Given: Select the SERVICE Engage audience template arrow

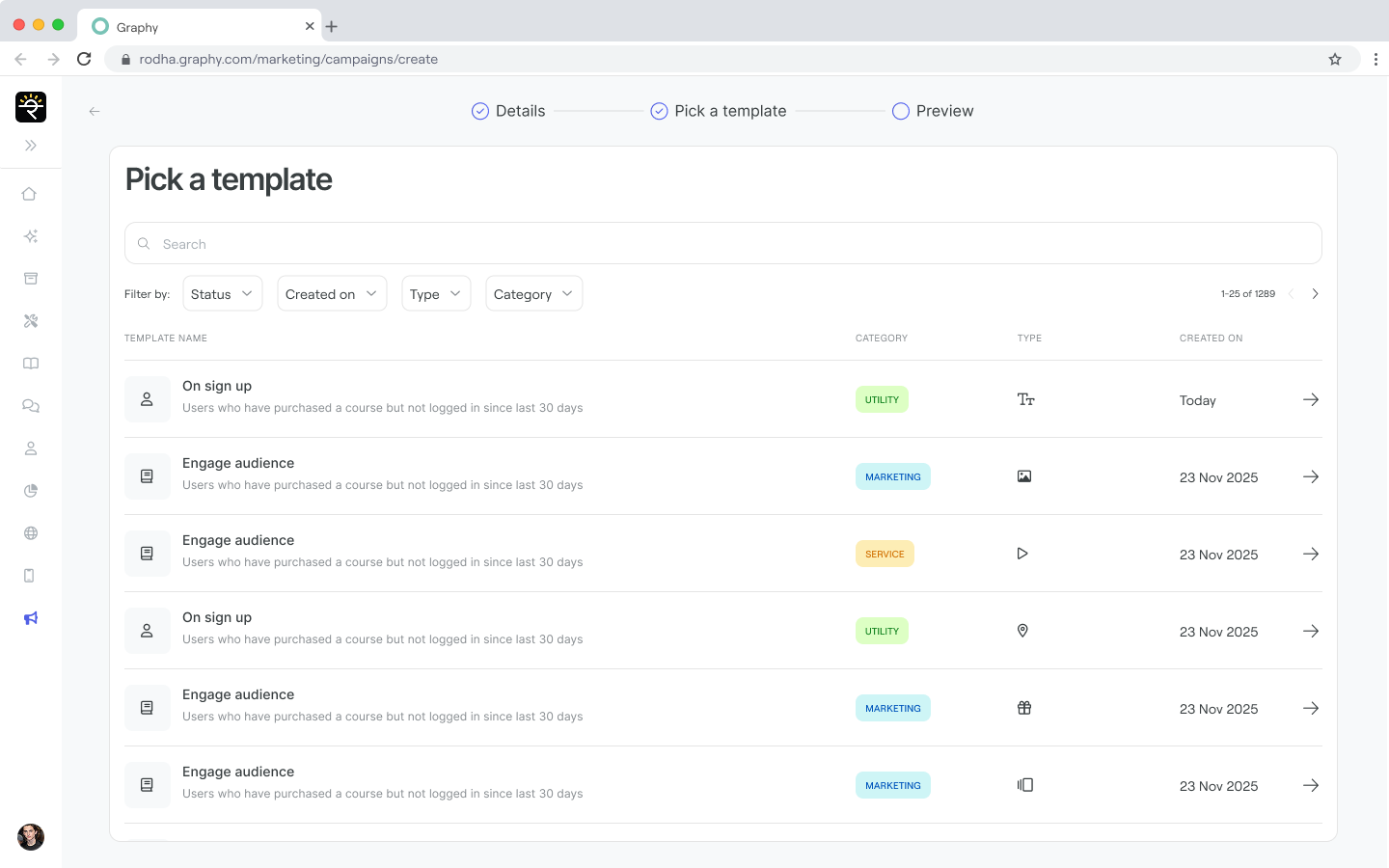Looking at the screenshot, I should click(x=1310, y=554).
